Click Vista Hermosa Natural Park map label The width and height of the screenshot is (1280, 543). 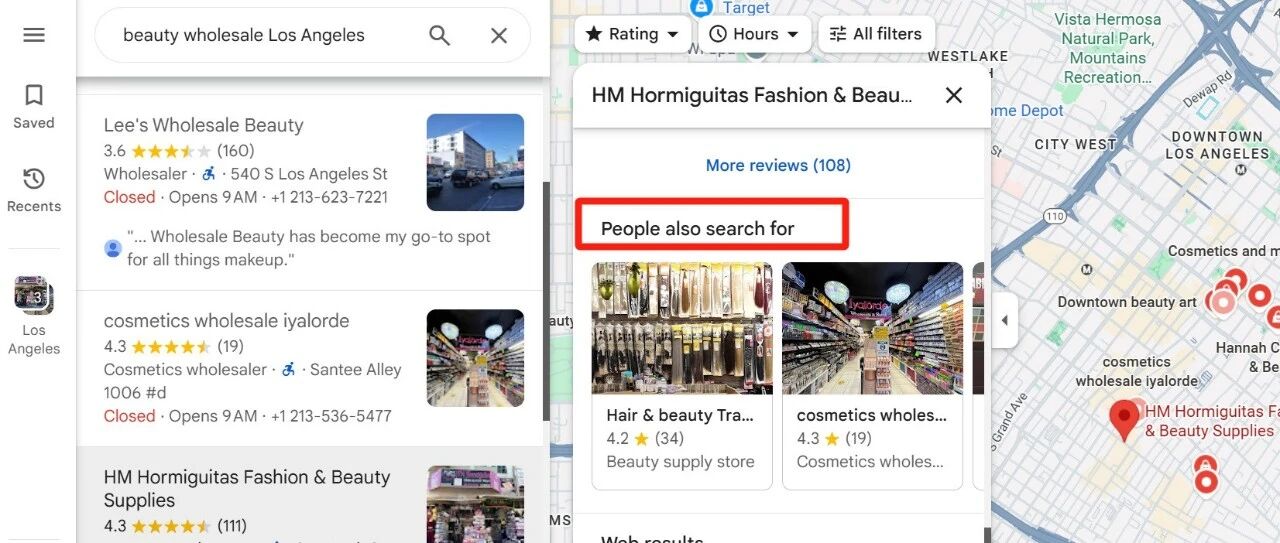(x=1107, y=48)
